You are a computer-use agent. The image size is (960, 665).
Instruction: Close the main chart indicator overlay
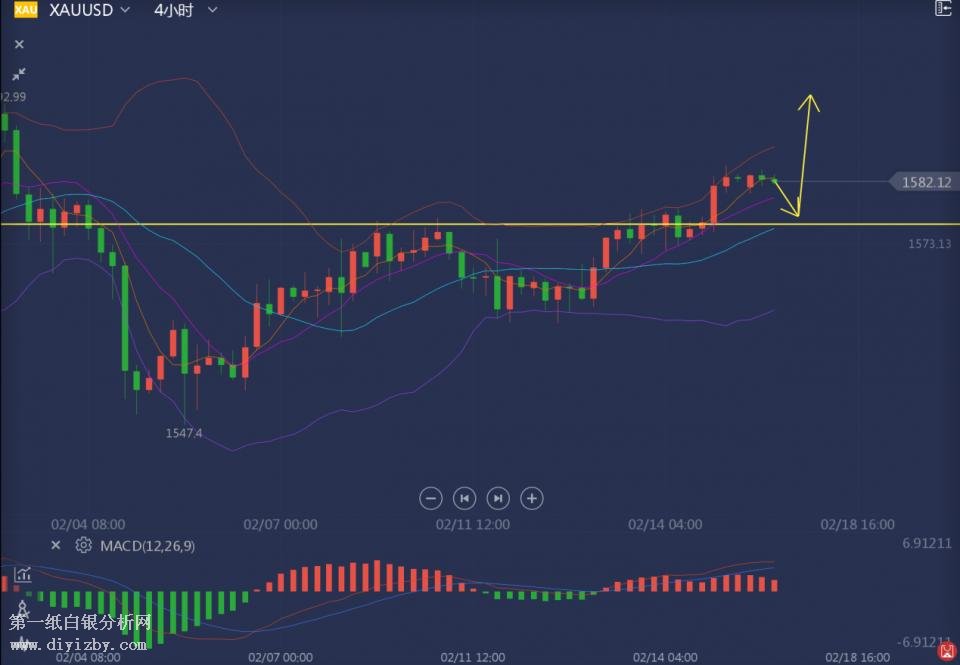coord(19,45)
